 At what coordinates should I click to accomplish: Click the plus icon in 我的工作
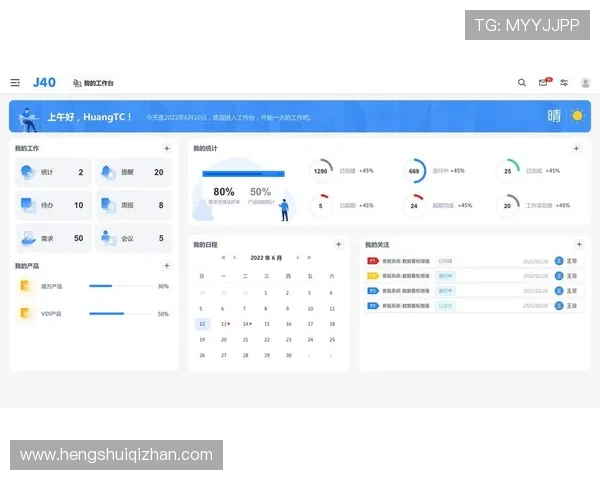(167, 149)
